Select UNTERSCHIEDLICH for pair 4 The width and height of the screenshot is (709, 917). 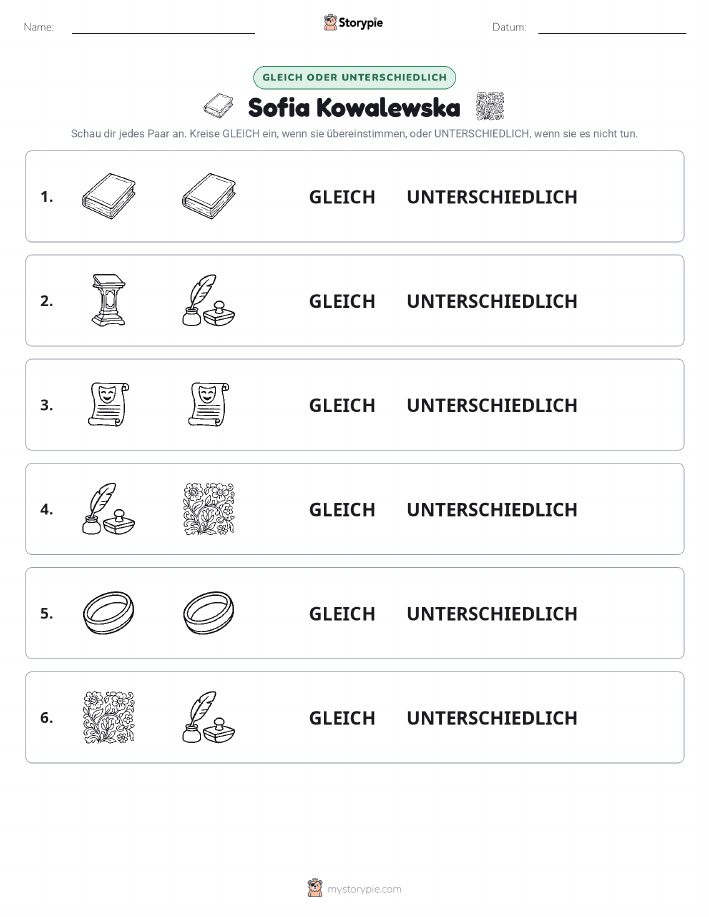pyautogui.click(x=492, y=509)
